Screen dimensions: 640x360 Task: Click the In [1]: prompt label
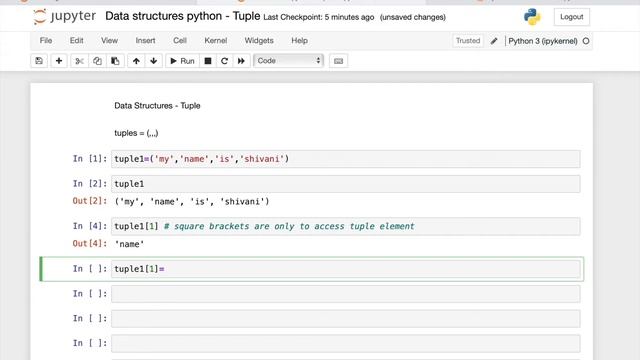point(90,159)
